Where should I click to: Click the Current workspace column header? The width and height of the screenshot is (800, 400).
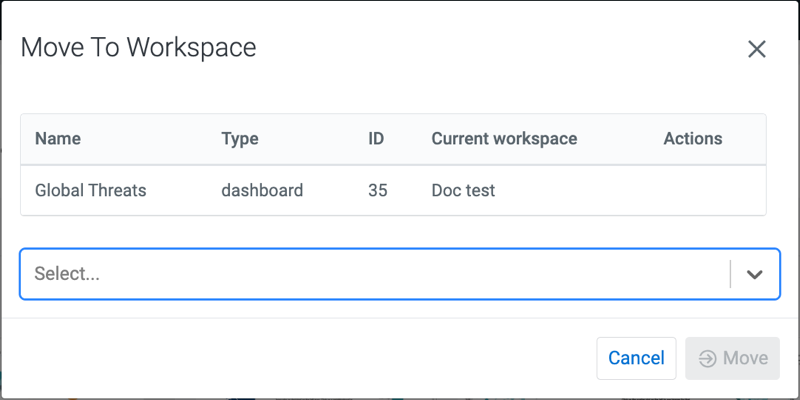tap(504, 139)
